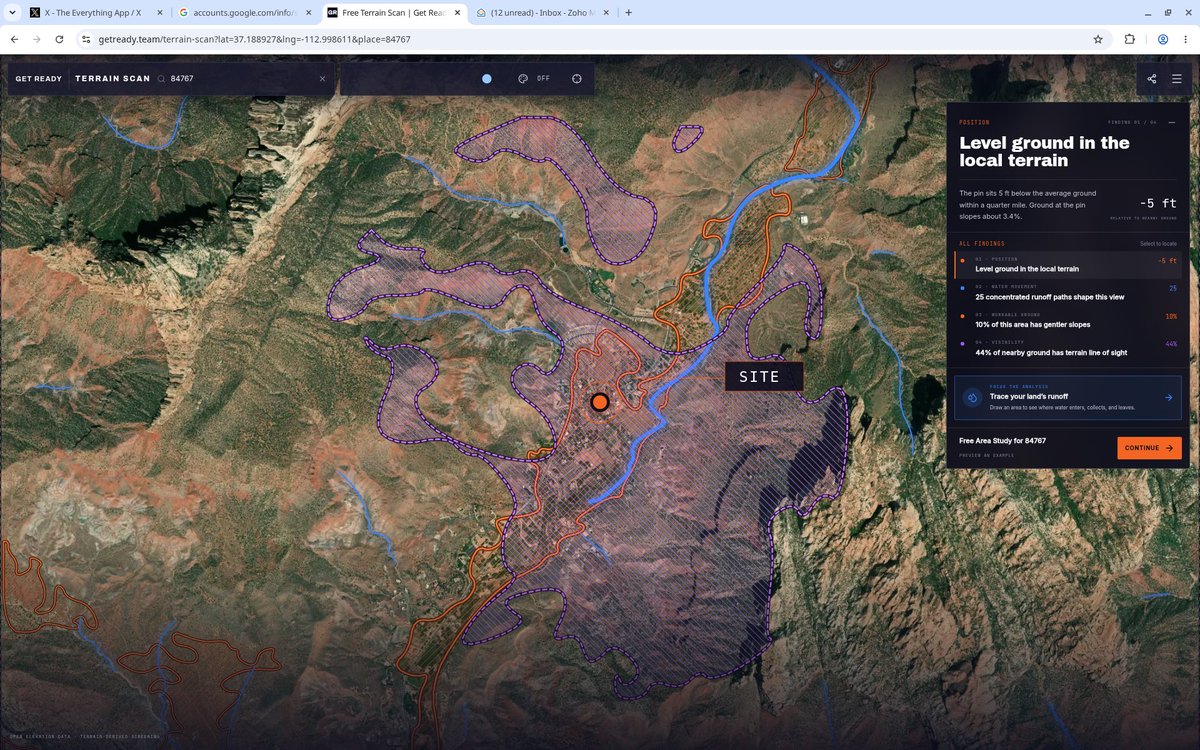Click the arrow on the Trace your land's runoff card

pyautogui.click(x=1168, y=397)
